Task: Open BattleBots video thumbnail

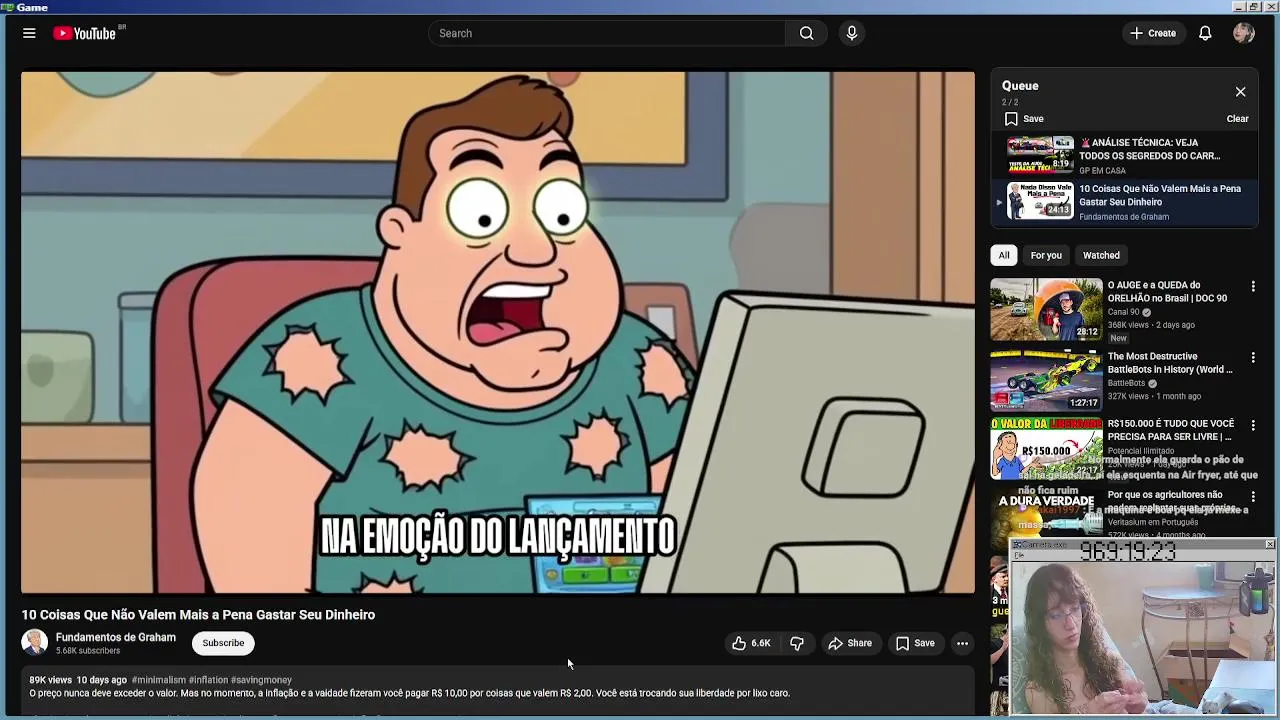Action: [x=1046, y=380]
